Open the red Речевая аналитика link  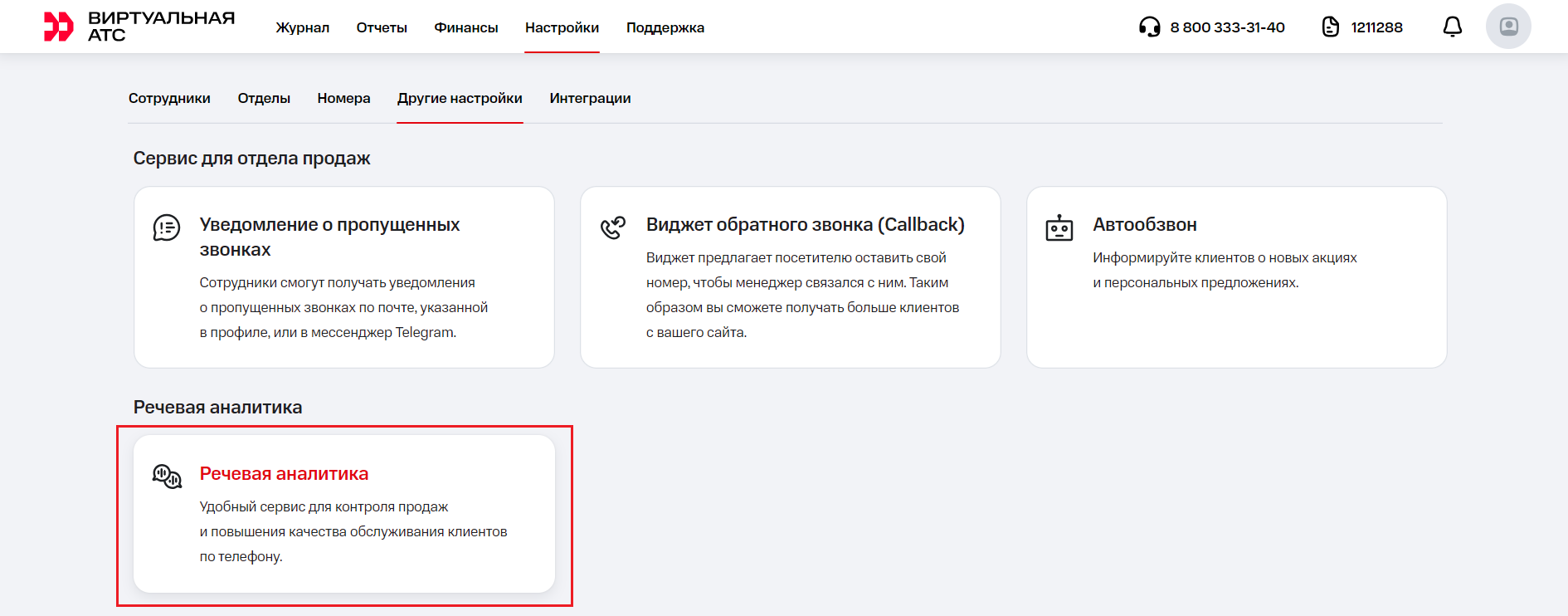284,473
